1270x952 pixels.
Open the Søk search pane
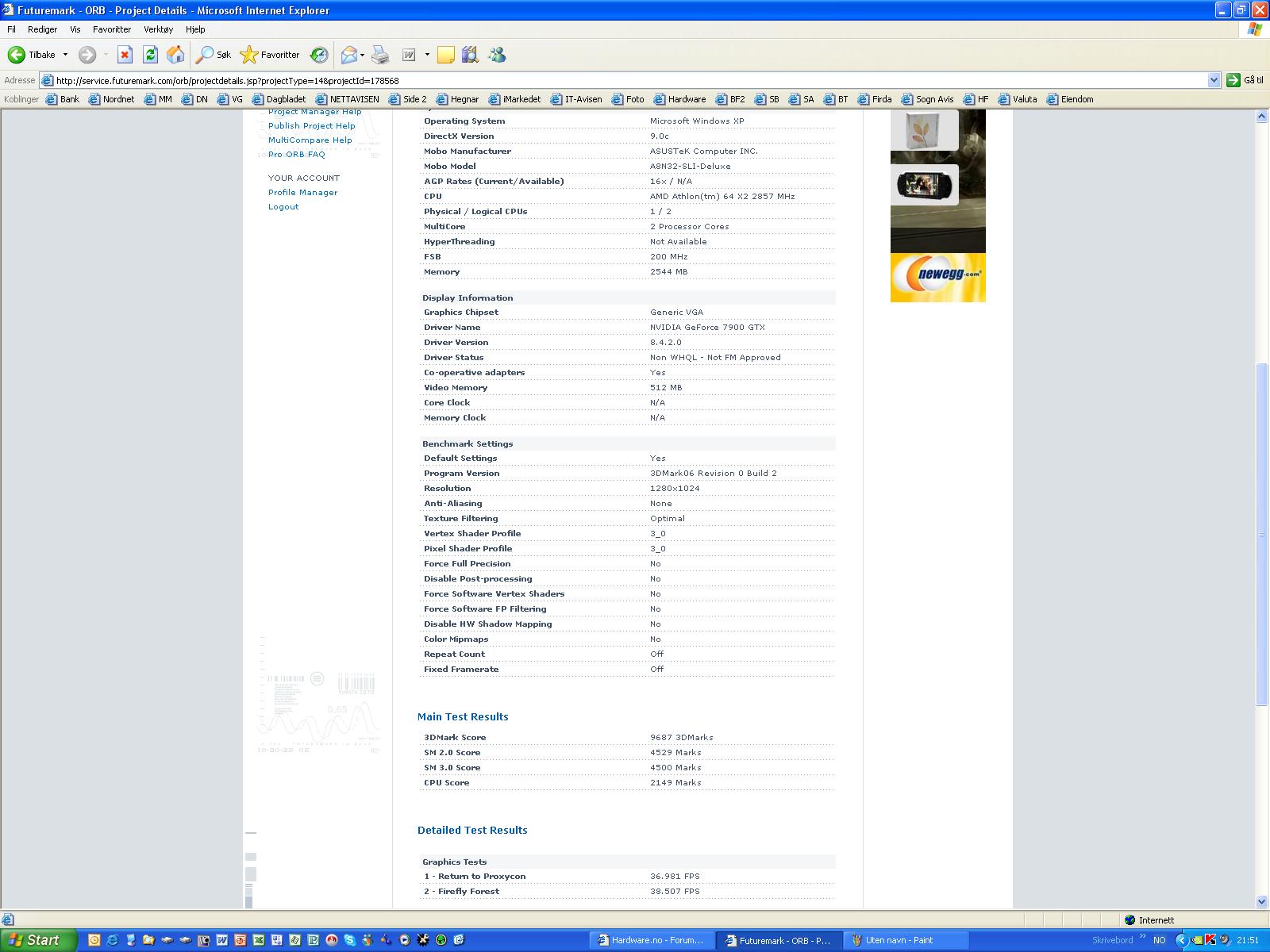pos(214,55)
